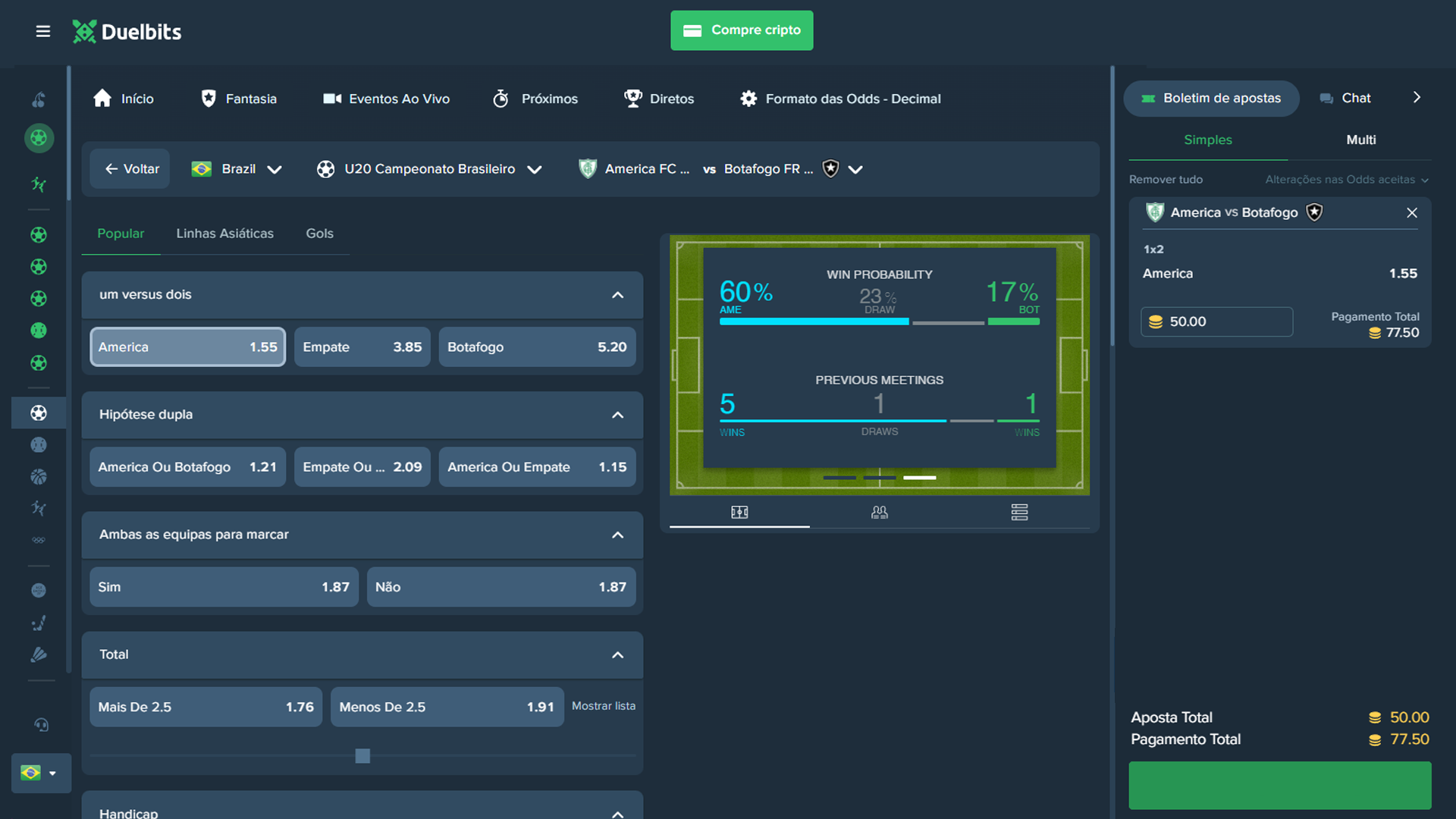Show the standings table widget tab
Viewport: 1456px width, 819px height.
click(1019, 513)
